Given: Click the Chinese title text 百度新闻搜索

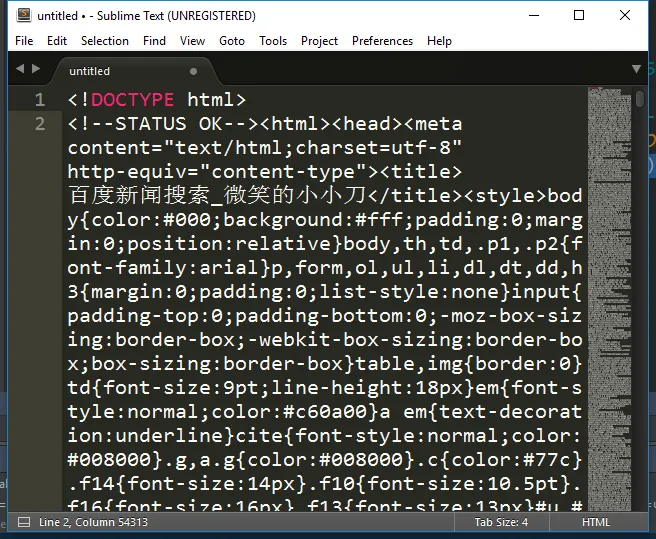Looking at the screenshot, I should 139,195.
